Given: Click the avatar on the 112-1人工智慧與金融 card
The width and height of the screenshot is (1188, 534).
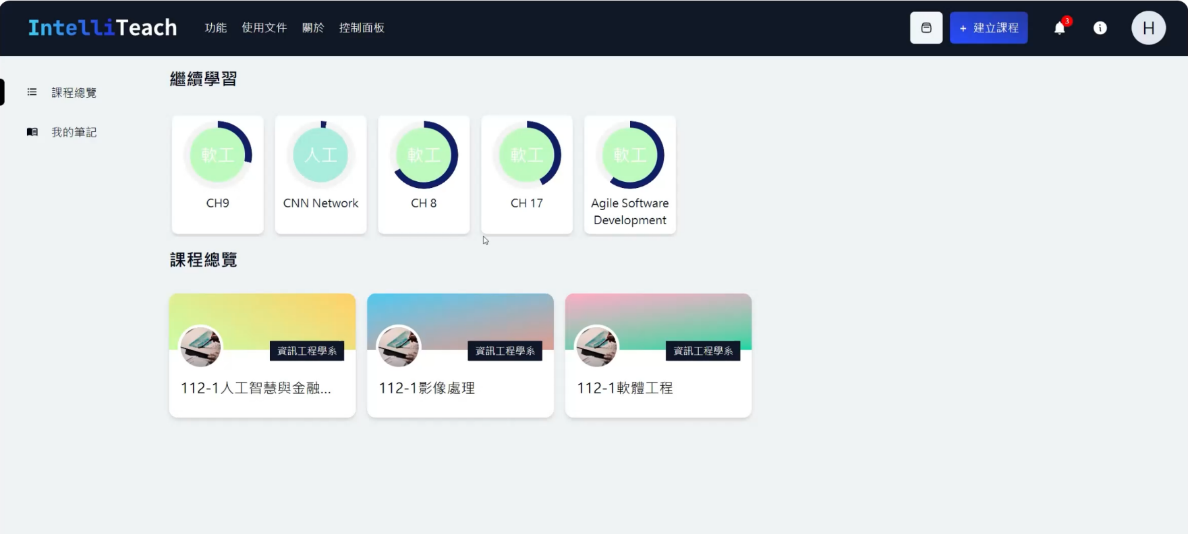Looking at the screenshot, I should point(201,347).
